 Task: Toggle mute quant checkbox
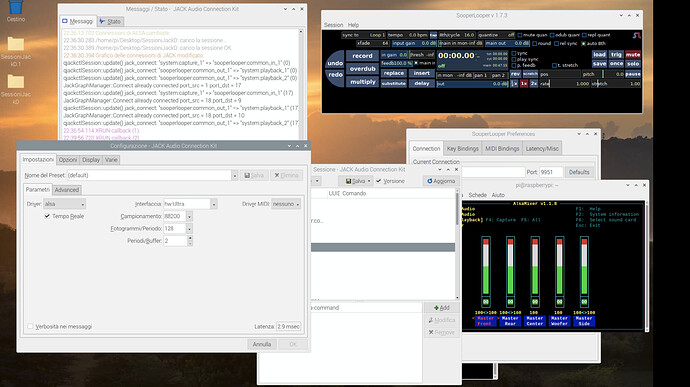pos(520,35)
